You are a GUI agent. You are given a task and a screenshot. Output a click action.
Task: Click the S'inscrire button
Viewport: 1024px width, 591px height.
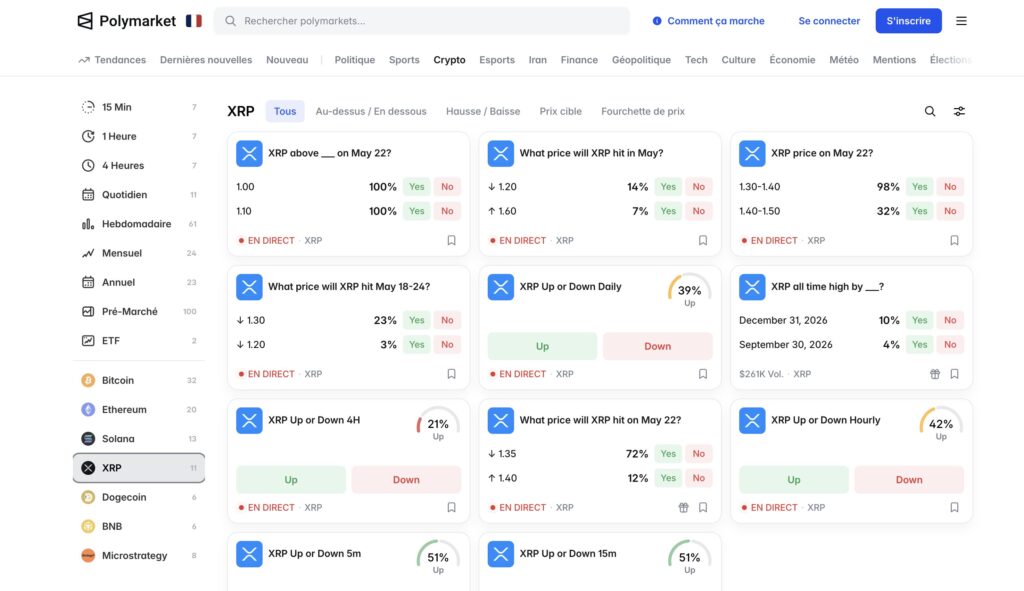[x=908, y=21]
